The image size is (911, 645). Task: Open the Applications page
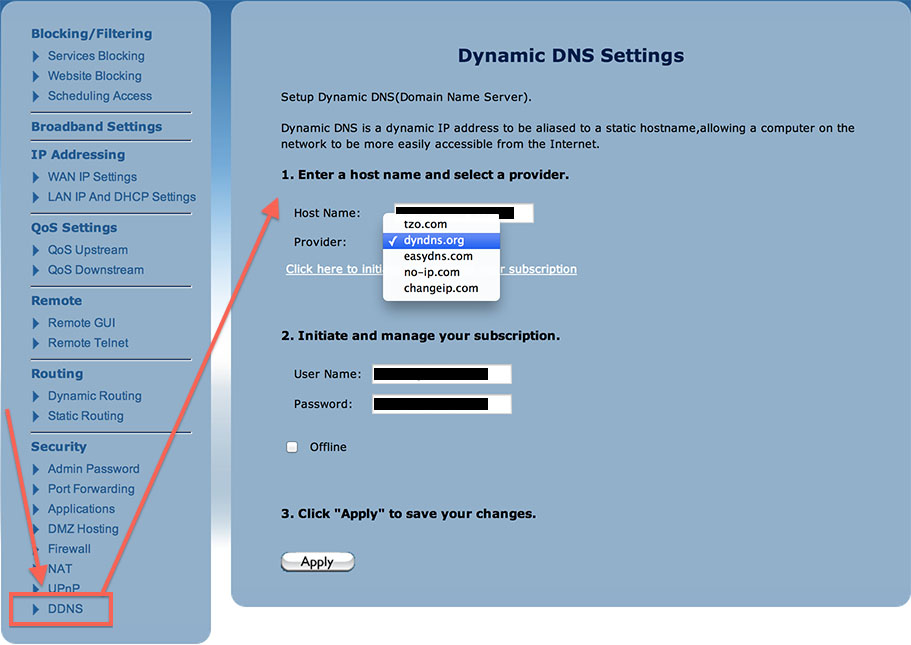click(x=81, y=509)
